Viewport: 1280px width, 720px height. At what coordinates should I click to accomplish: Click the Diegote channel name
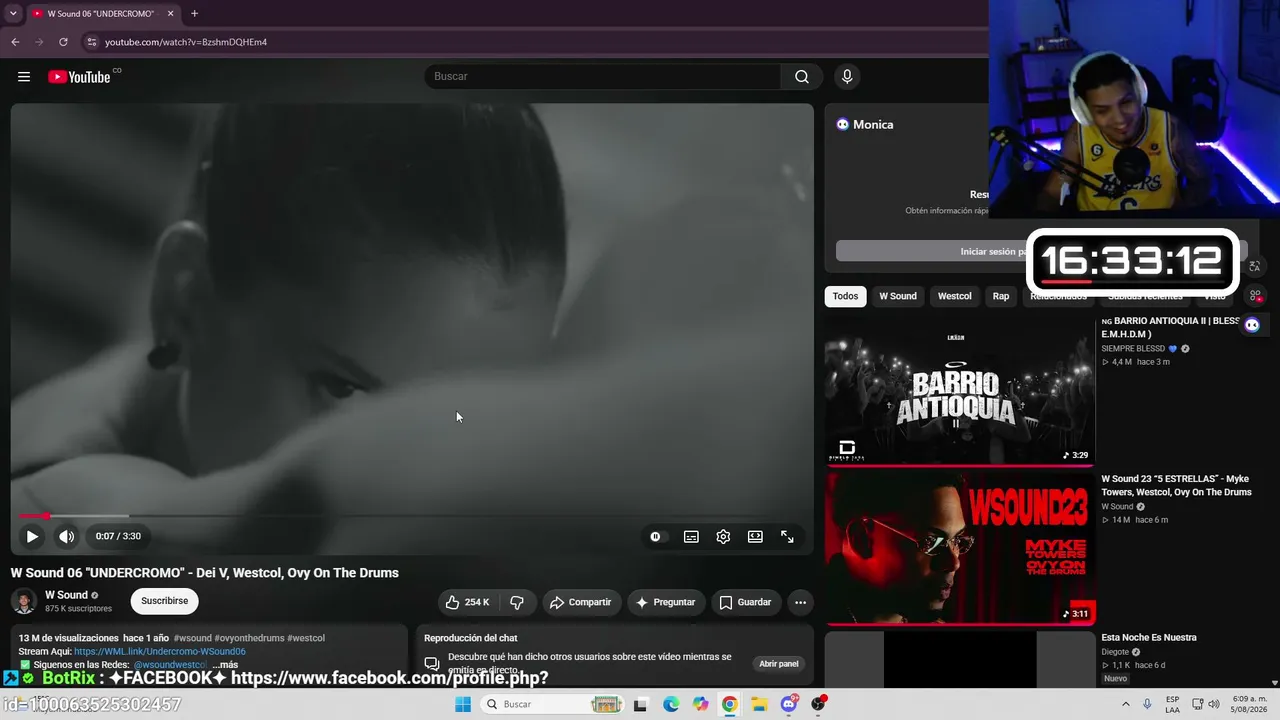(x=1115, y=652)
